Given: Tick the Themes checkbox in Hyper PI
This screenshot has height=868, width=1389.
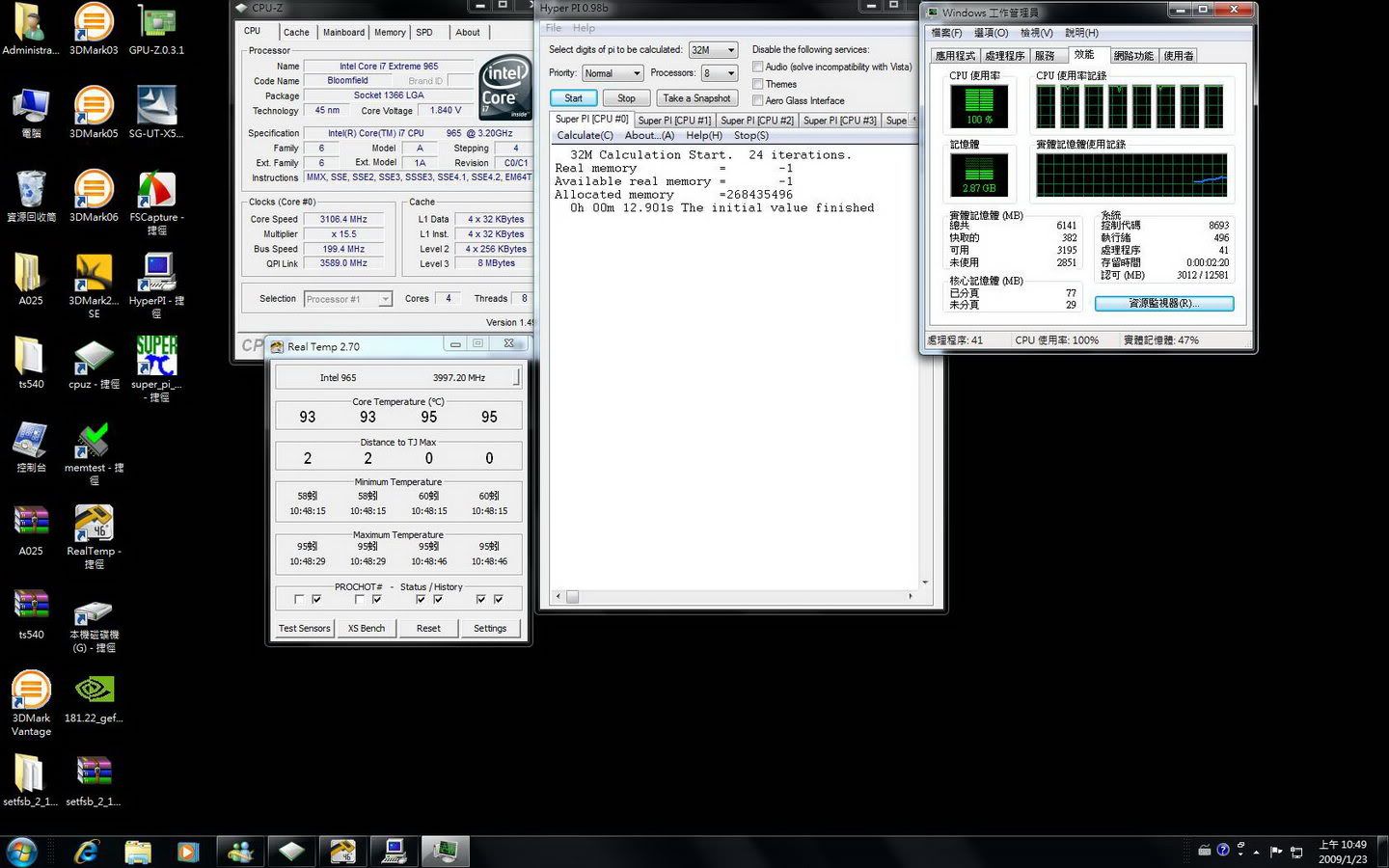Looking at the screenshot, I should coord(757,84).
